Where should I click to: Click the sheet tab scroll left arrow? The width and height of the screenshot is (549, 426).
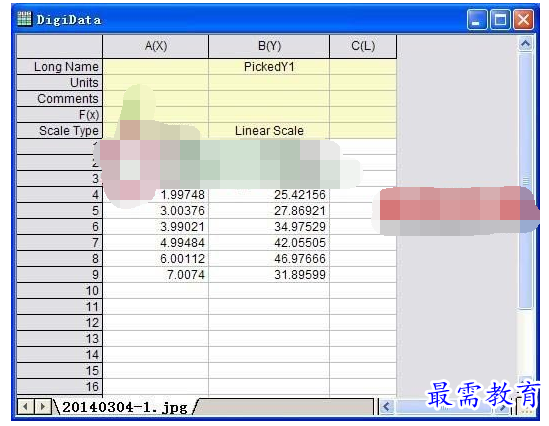pyautogui.click(x=25, y=407)
